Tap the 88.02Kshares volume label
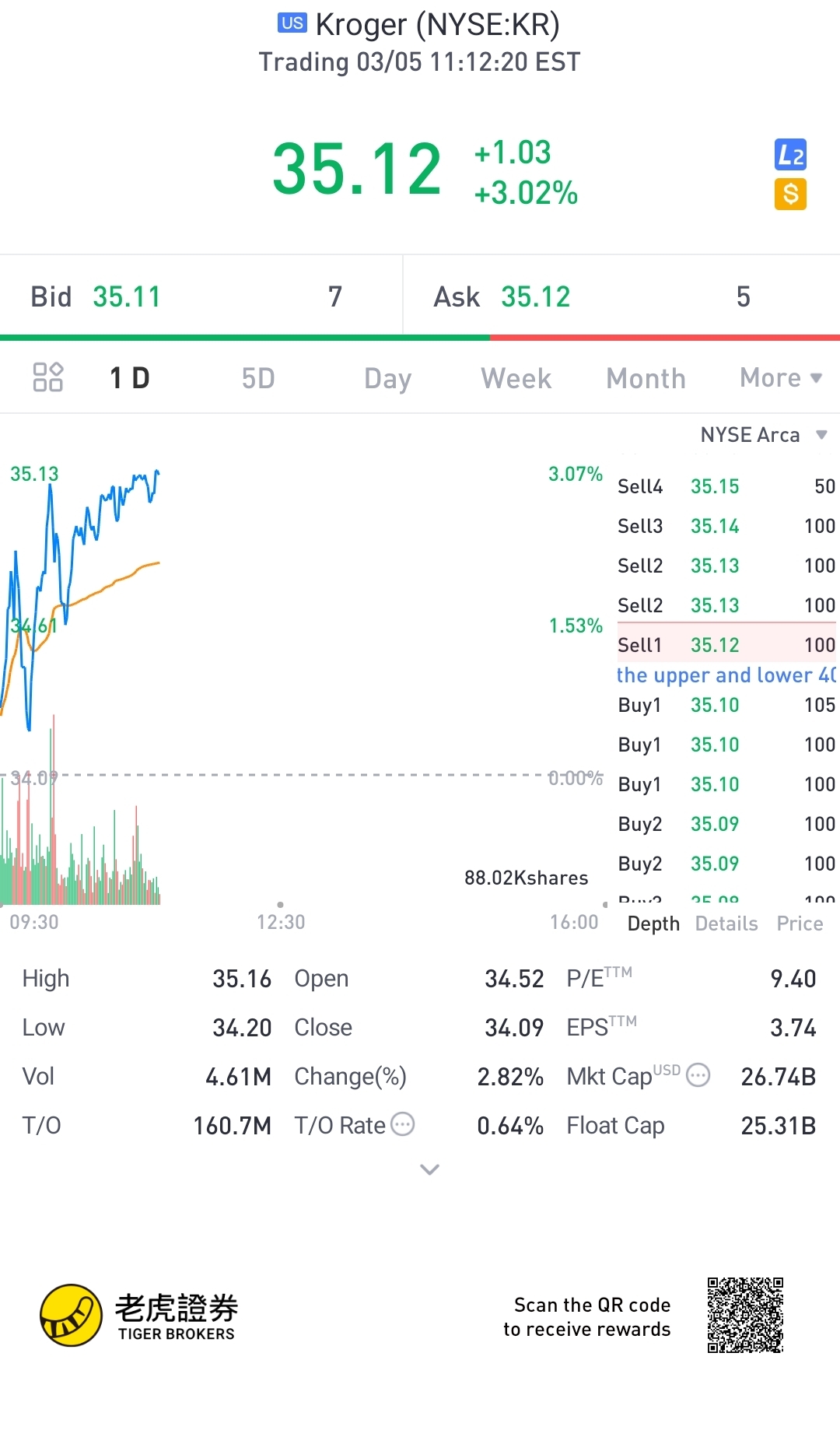 [x=527, y=878]
